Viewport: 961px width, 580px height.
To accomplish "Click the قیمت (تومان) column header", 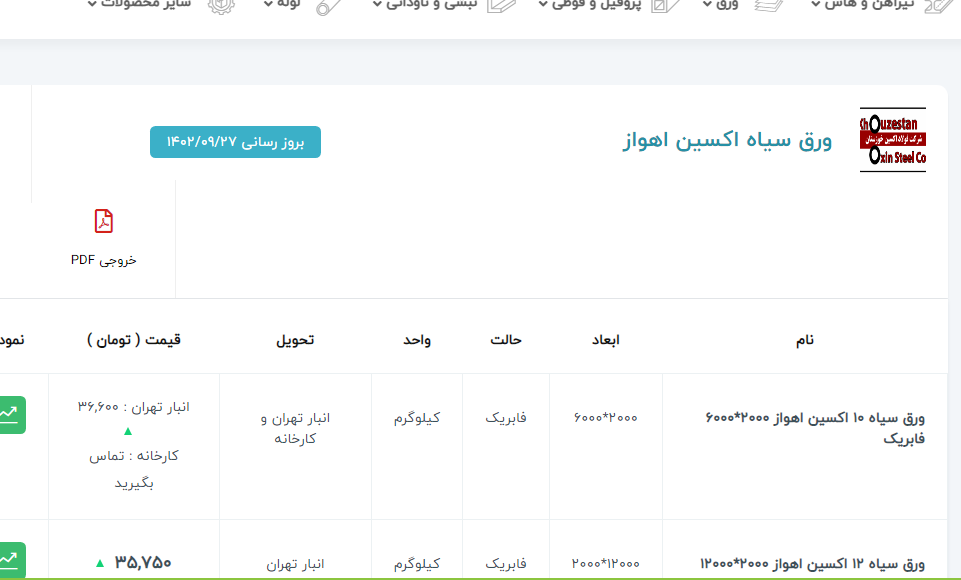I will coord(134,340).
